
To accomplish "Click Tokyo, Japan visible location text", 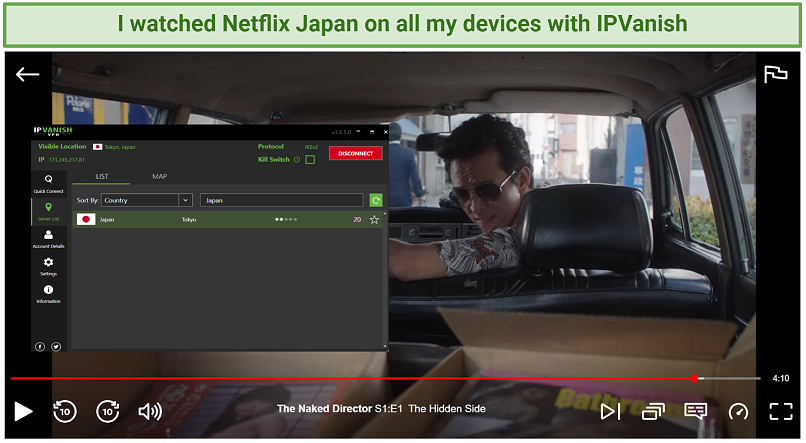I will [x=120, y=147].
